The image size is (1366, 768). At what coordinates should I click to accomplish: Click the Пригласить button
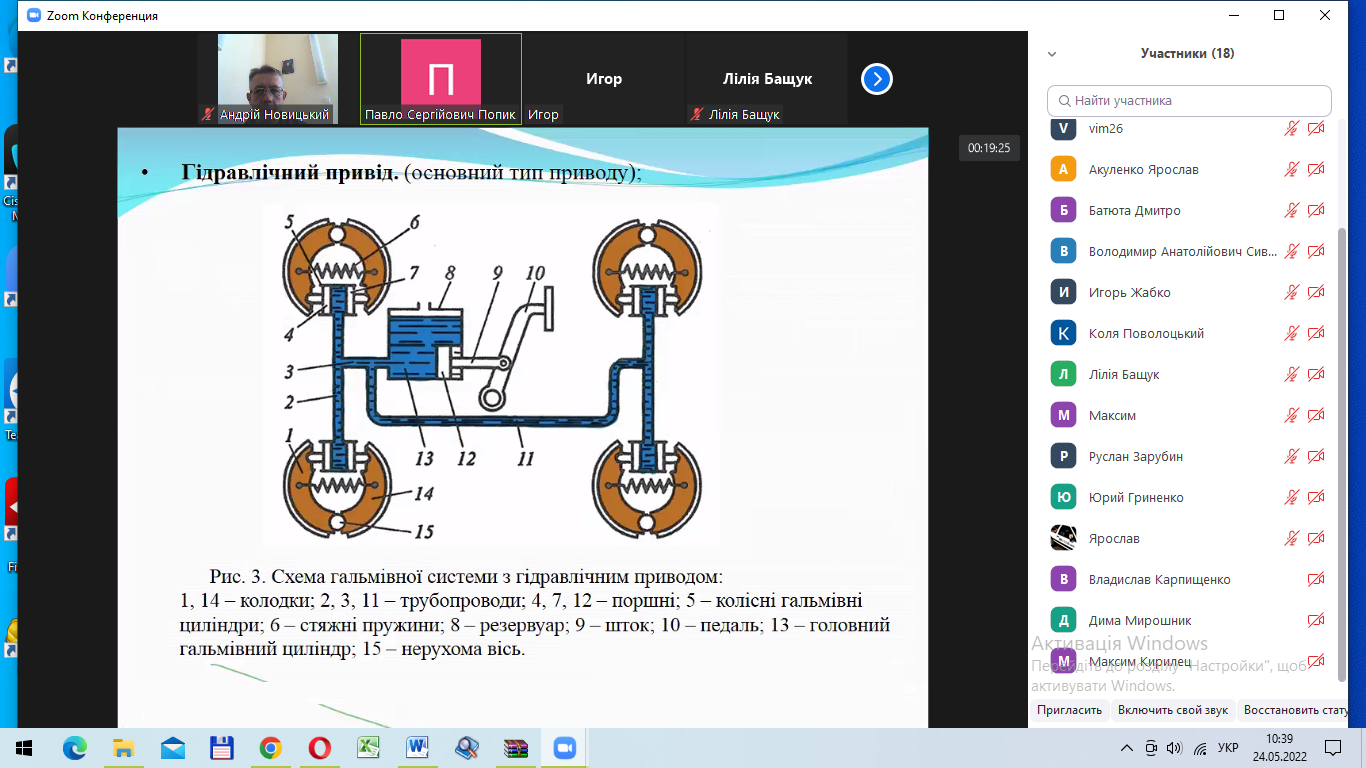[1069, 710]
